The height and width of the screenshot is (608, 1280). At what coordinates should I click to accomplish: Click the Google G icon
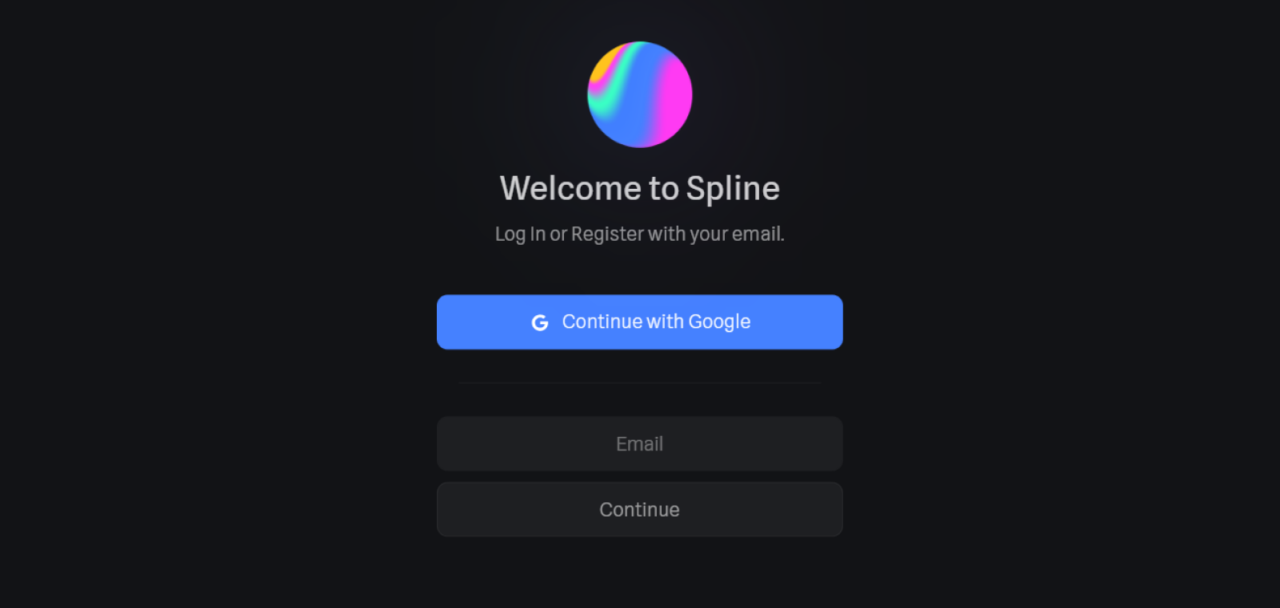(x=540, y=322)
